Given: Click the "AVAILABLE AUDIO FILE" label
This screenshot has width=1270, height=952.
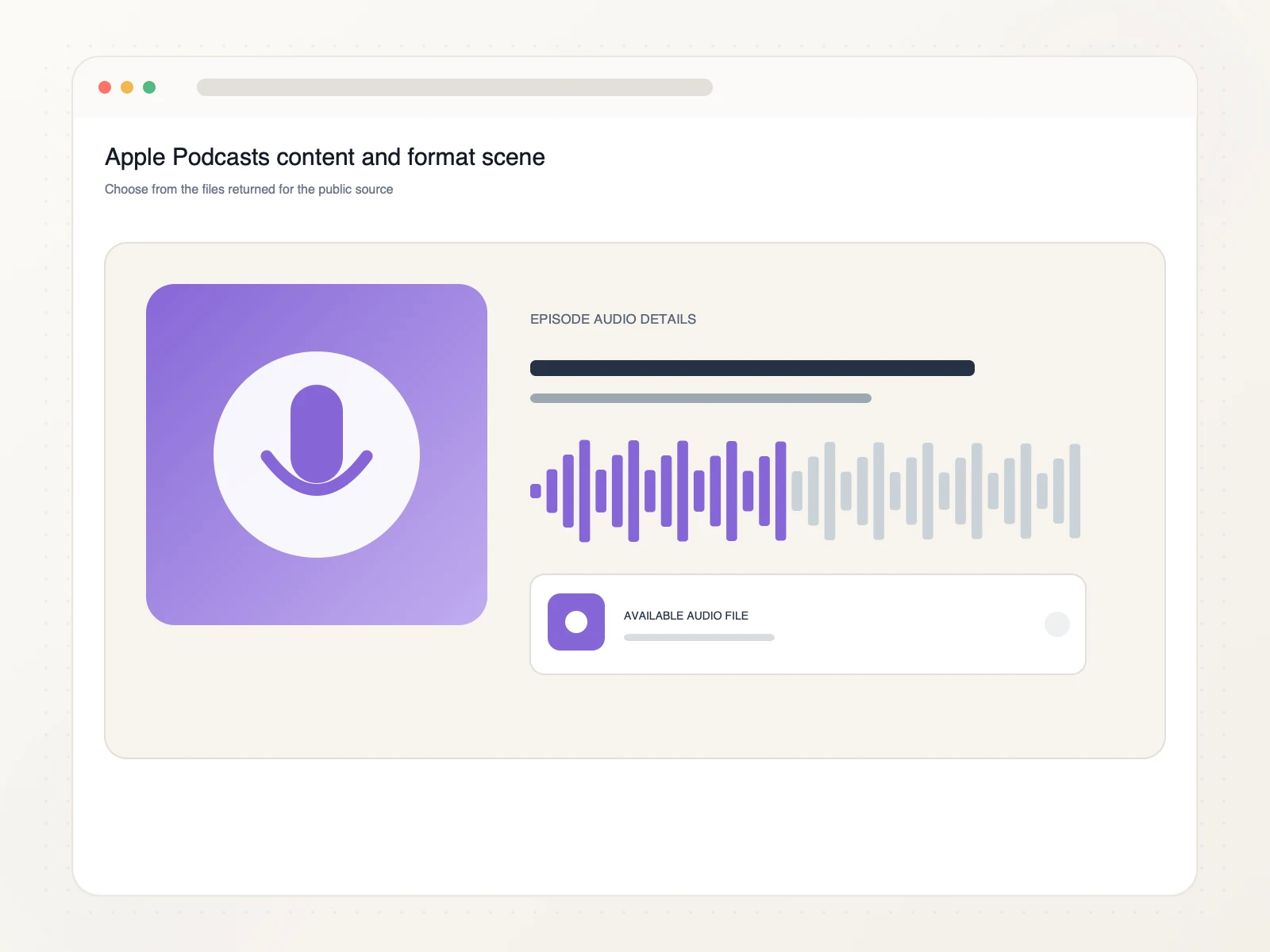Looking at the screenshot, I should (x=686, y=616).
